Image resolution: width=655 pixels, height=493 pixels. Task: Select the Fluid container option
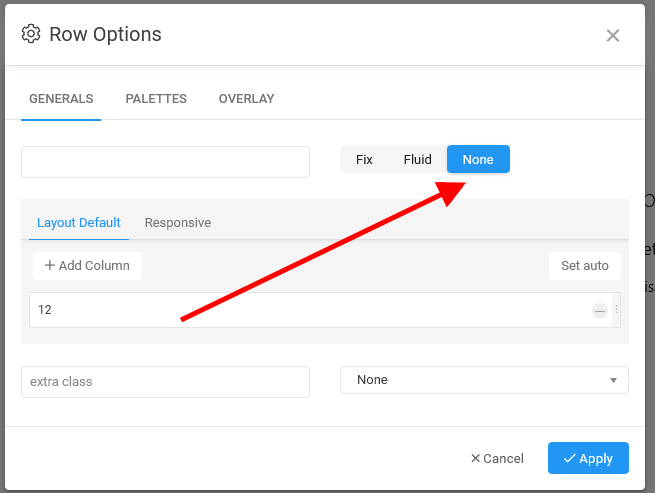(x=417, y=159)
